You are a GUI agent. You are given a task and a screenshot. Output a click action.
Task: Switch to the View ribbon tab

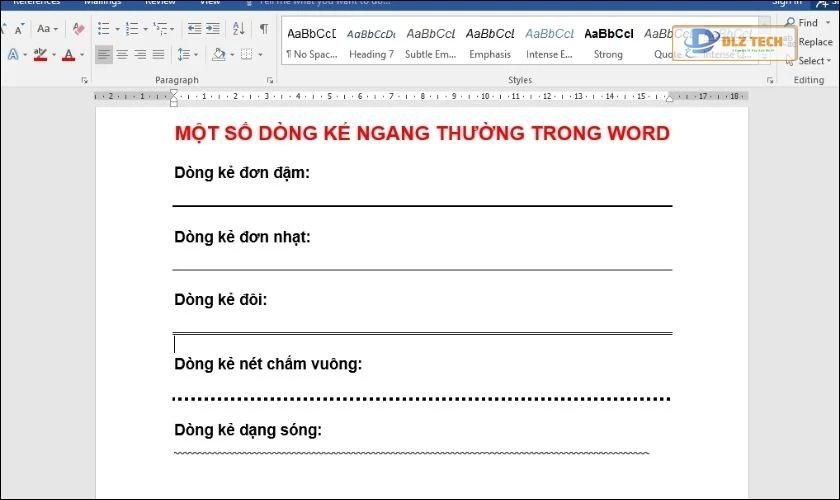click(210, 3)
